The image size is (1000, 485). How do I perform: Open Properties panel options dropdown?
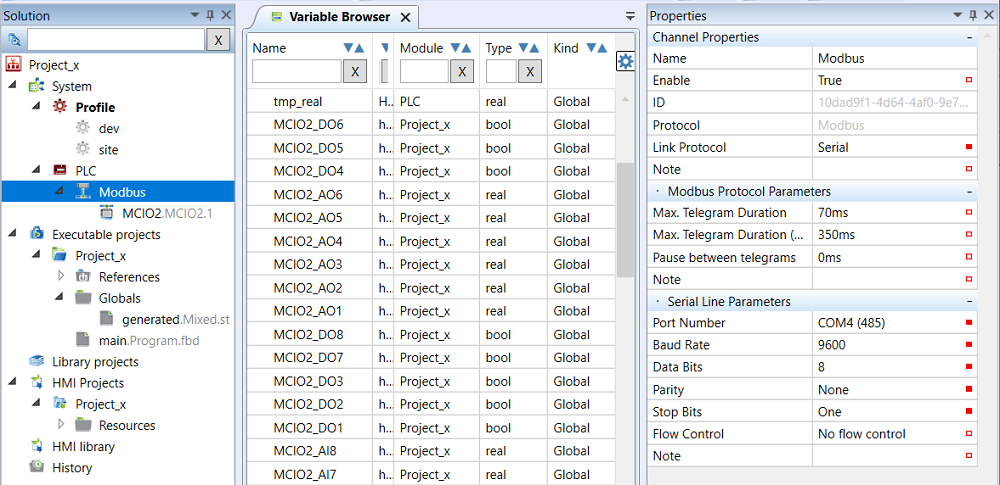pos(957,15)
